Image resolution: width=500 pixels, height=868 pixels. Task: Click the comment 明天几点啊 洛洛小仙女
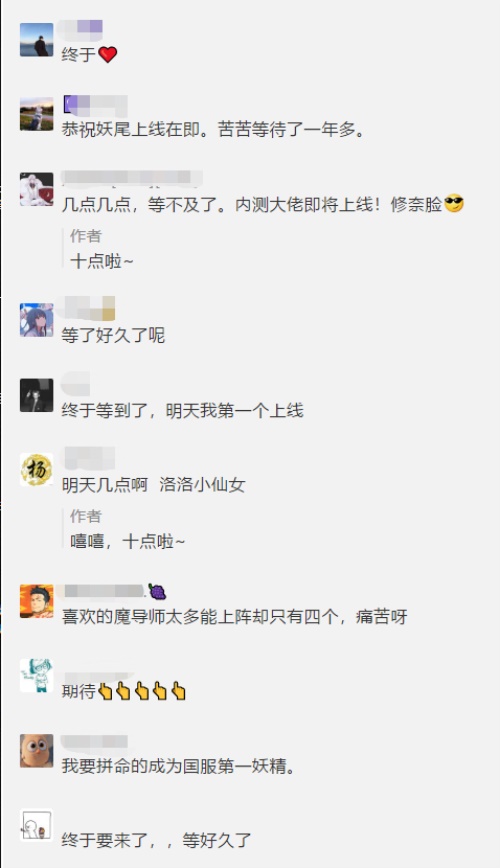pyautogui.click(x=153, y=485)
